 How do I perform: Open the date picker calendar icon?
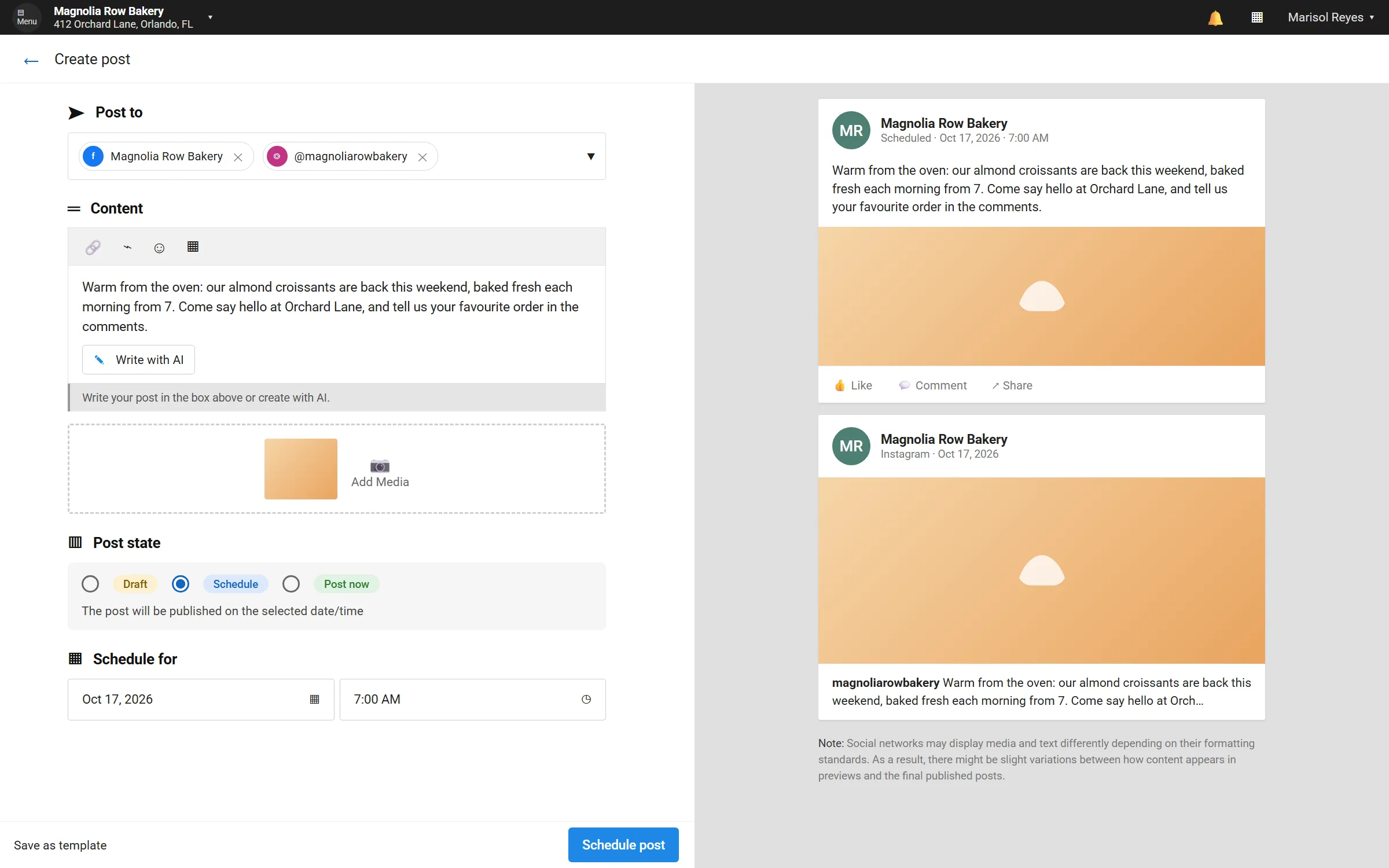pos(314,699)
